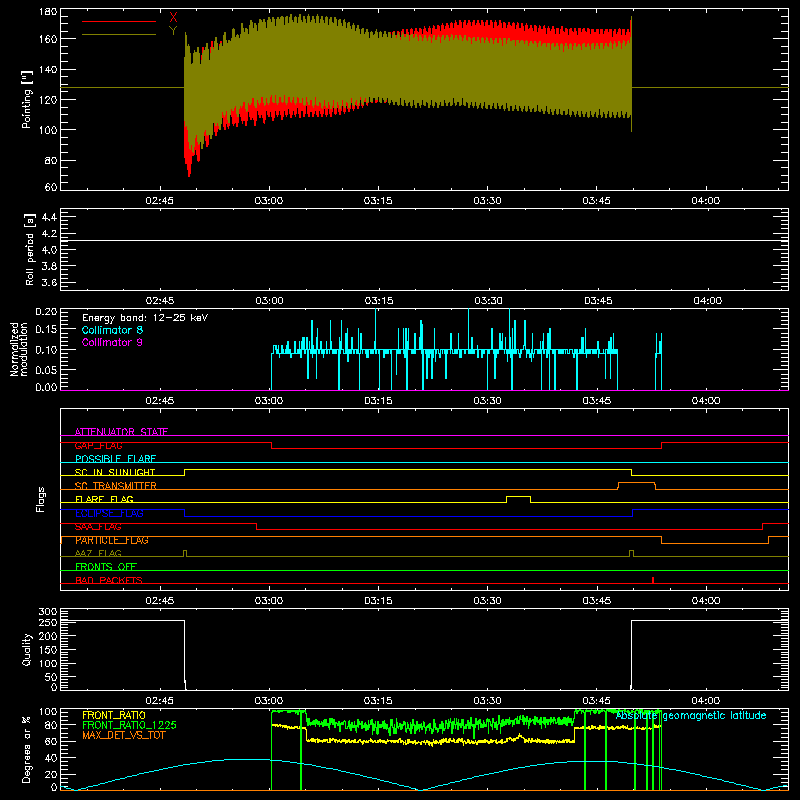Image resolution: width=800 pixels, height=800 pixels.
Task: Click the orange MAX_DET_VS_TOT legend label
Action: pos(124,735)
